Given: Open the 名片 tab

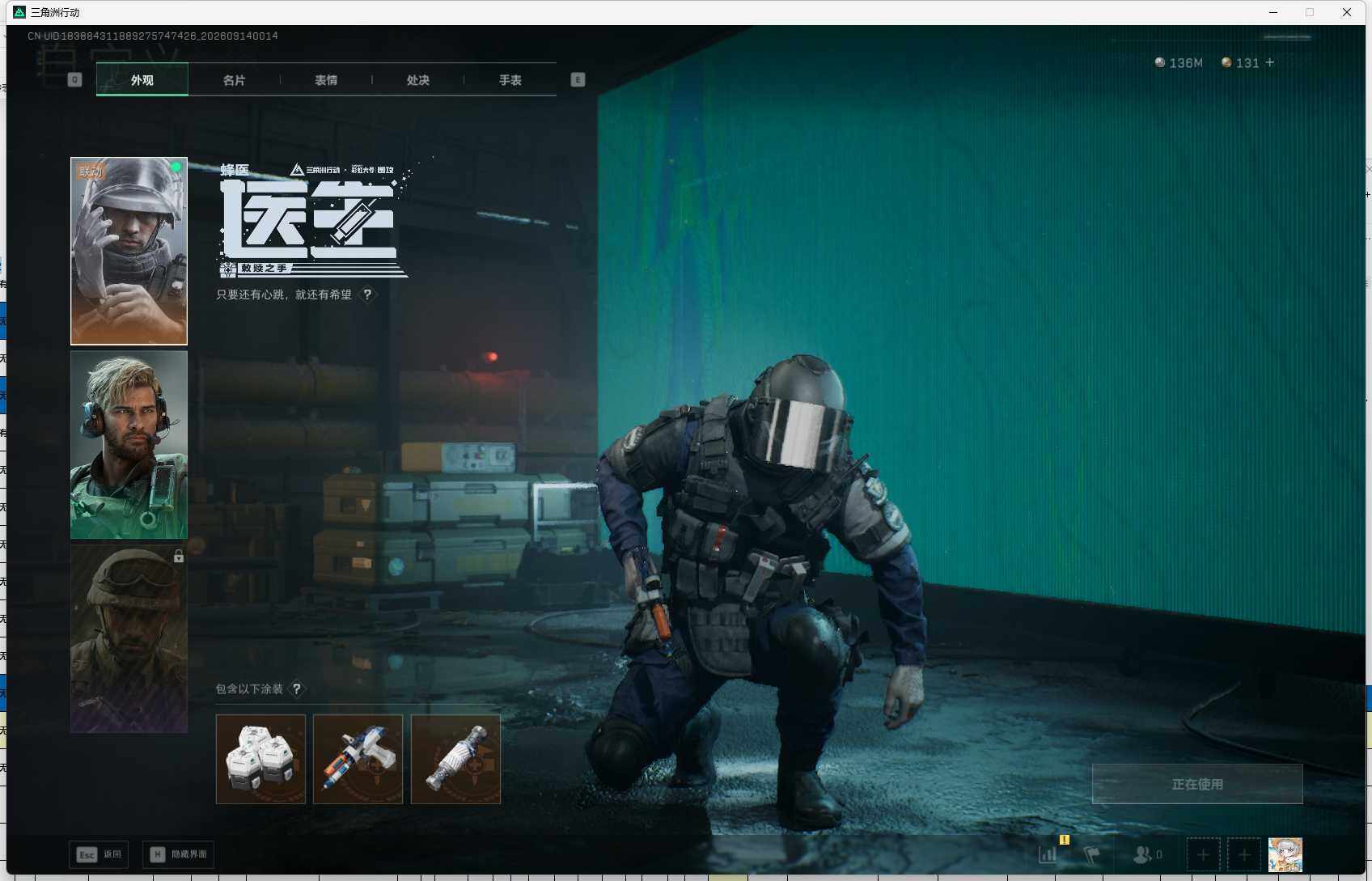Looking at the screenshot, I should [234, 79].
